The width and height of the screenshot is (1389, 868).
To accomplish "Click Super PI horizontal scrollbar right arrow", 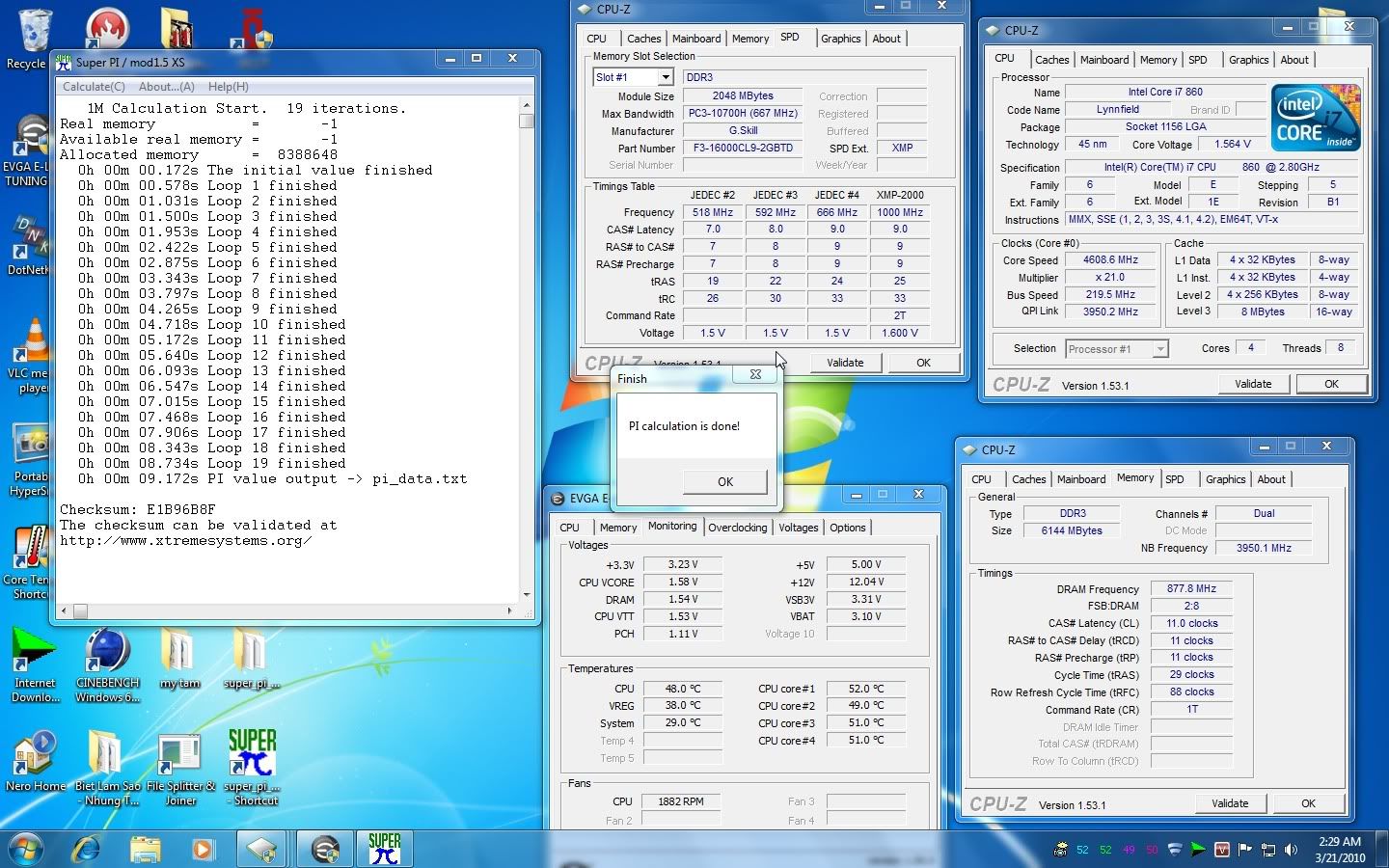I will 509,610.
